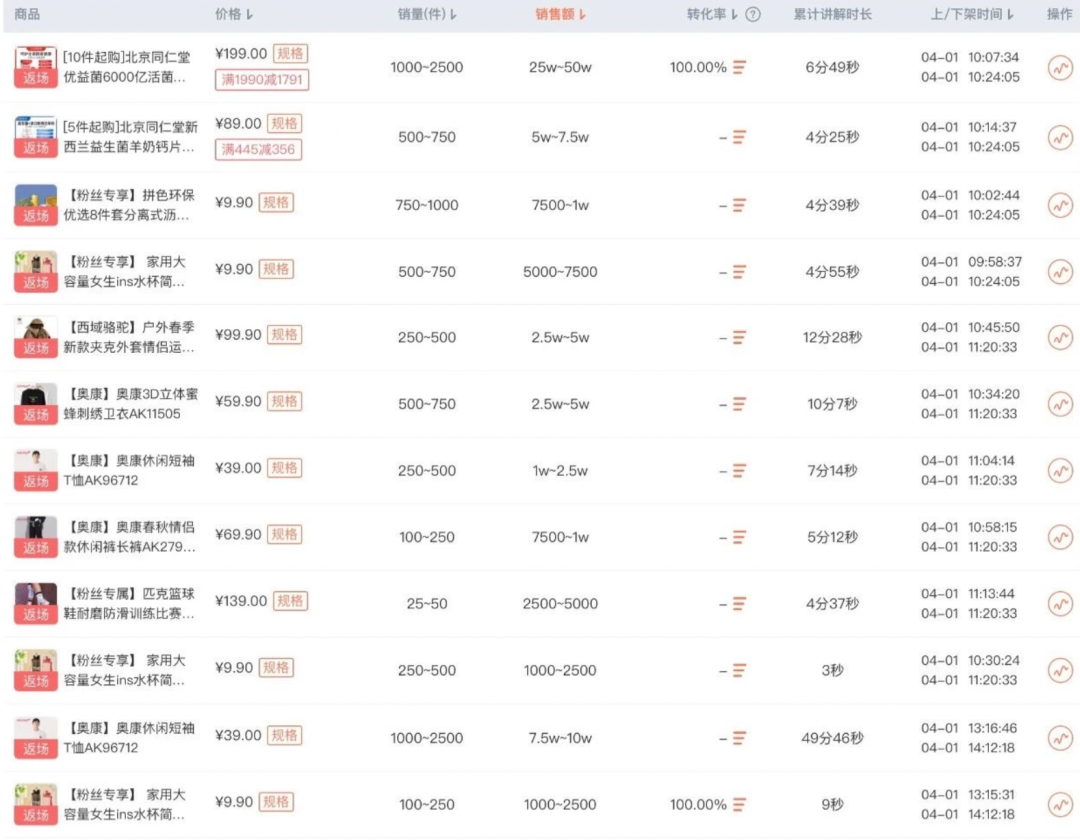The width and height of the screenshot is (1080, 840).
Task: Click 规格 tag next to ¥139.00
Action: coord(291,601)
